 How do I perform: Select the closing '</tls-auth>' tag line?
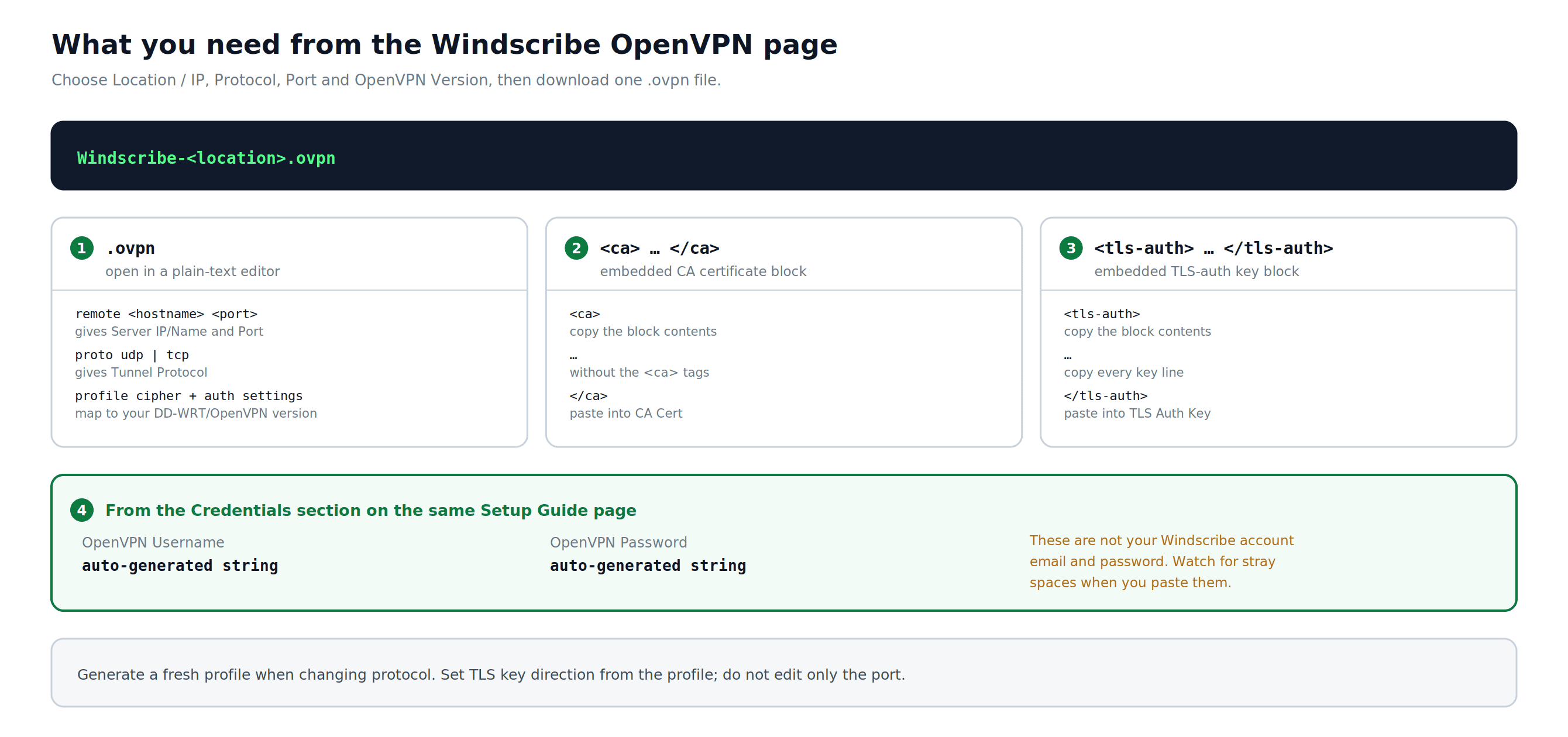click(1105, 395)
